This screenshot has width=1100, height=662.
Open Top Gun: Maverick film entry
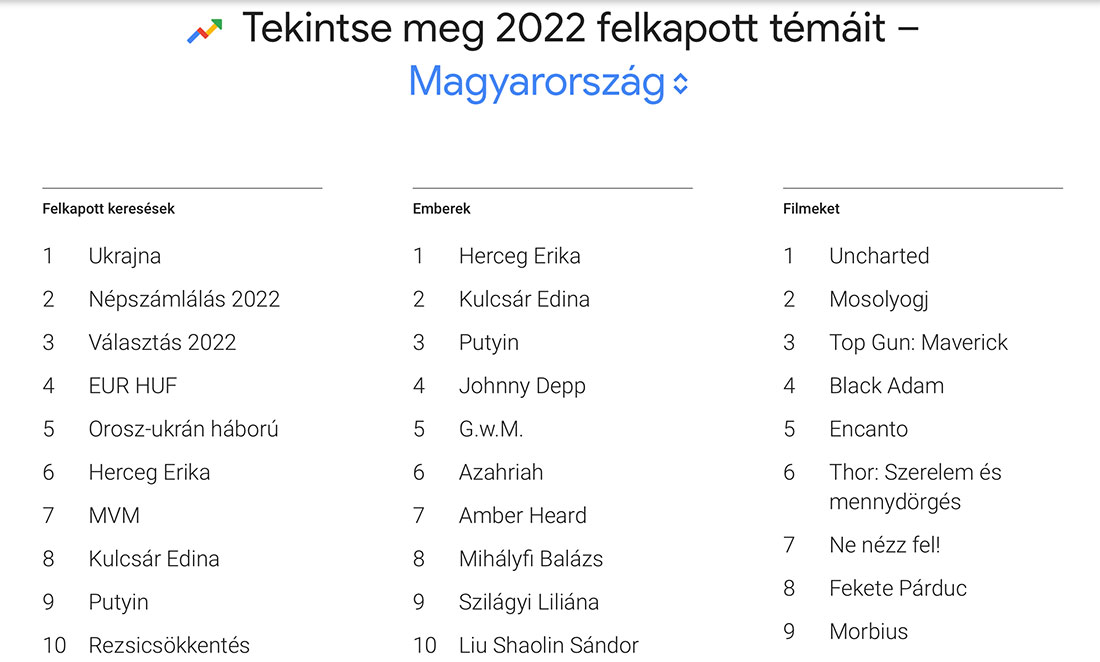pyautogui.click(x=918, y=343)
